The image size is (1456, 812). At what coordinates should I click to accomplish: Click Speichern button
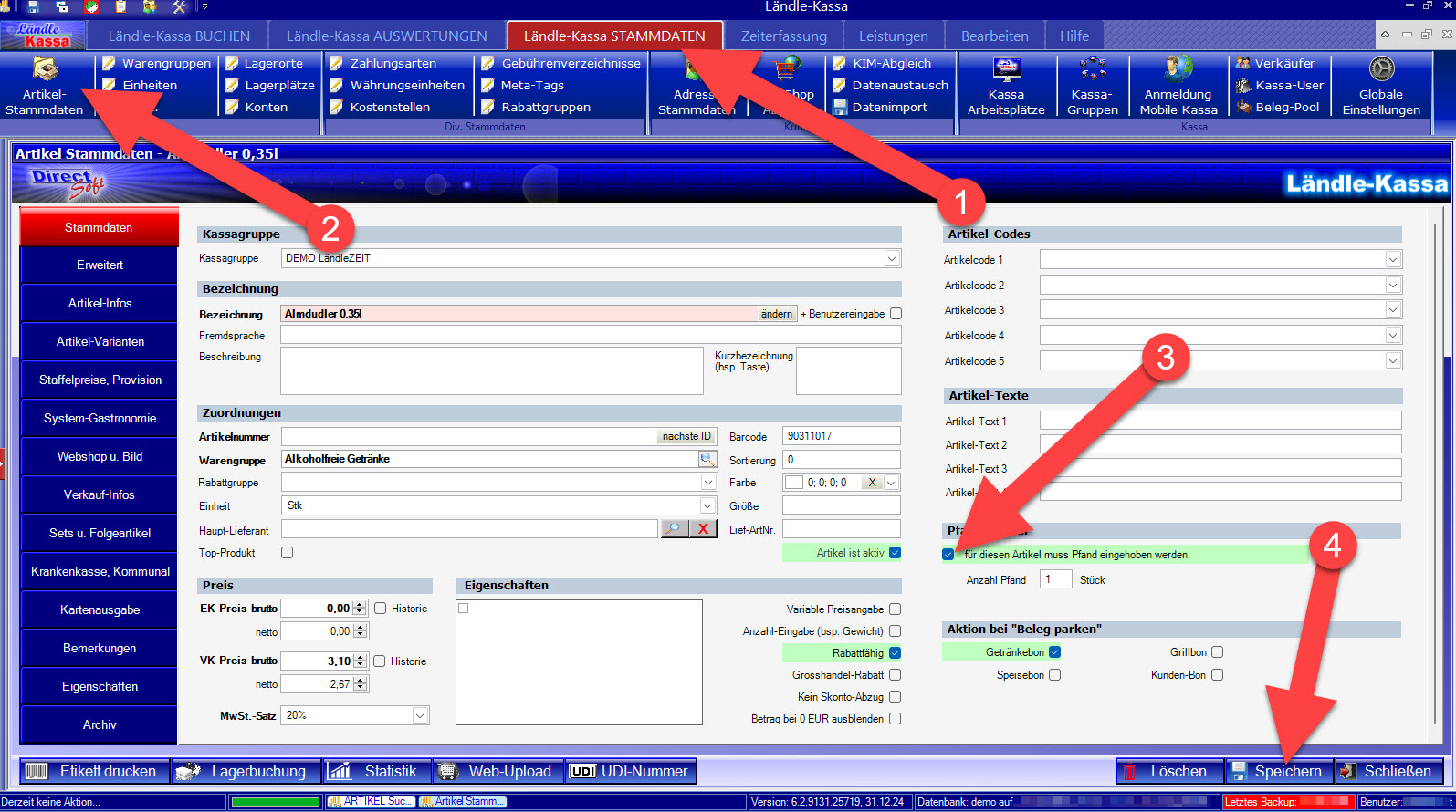click(1279, 772)
